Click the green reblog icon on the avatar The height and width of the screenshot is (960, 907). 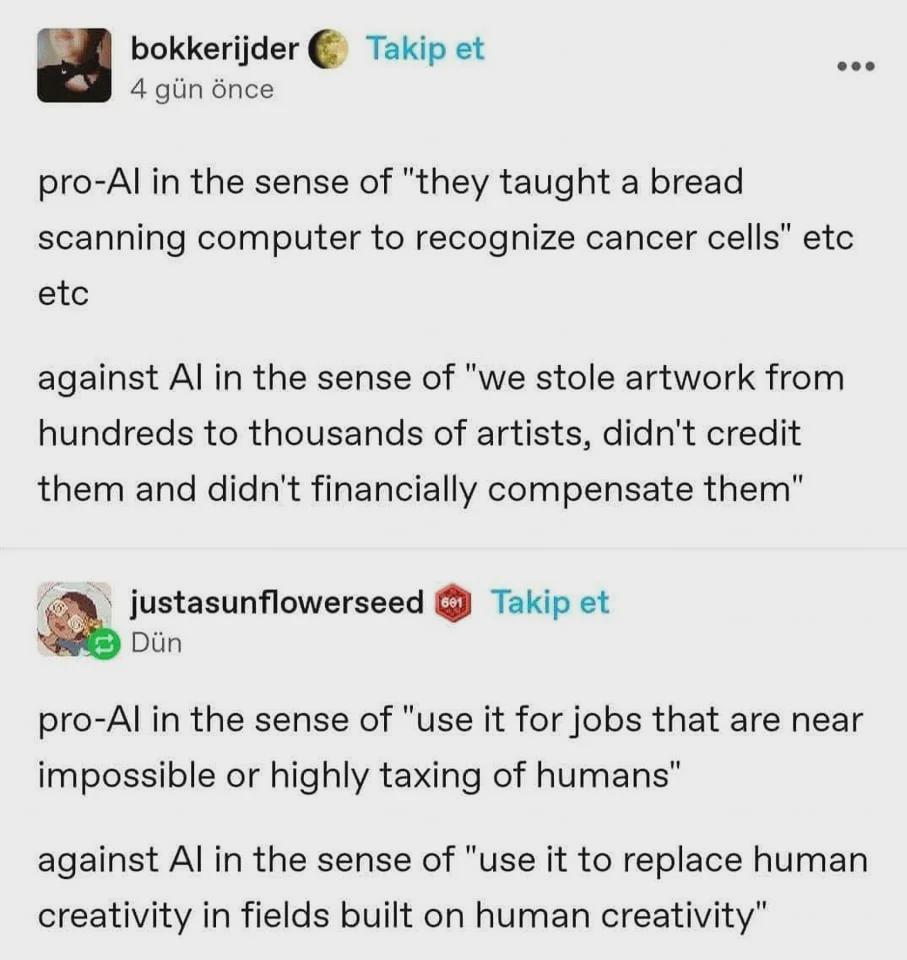[103, 643]
